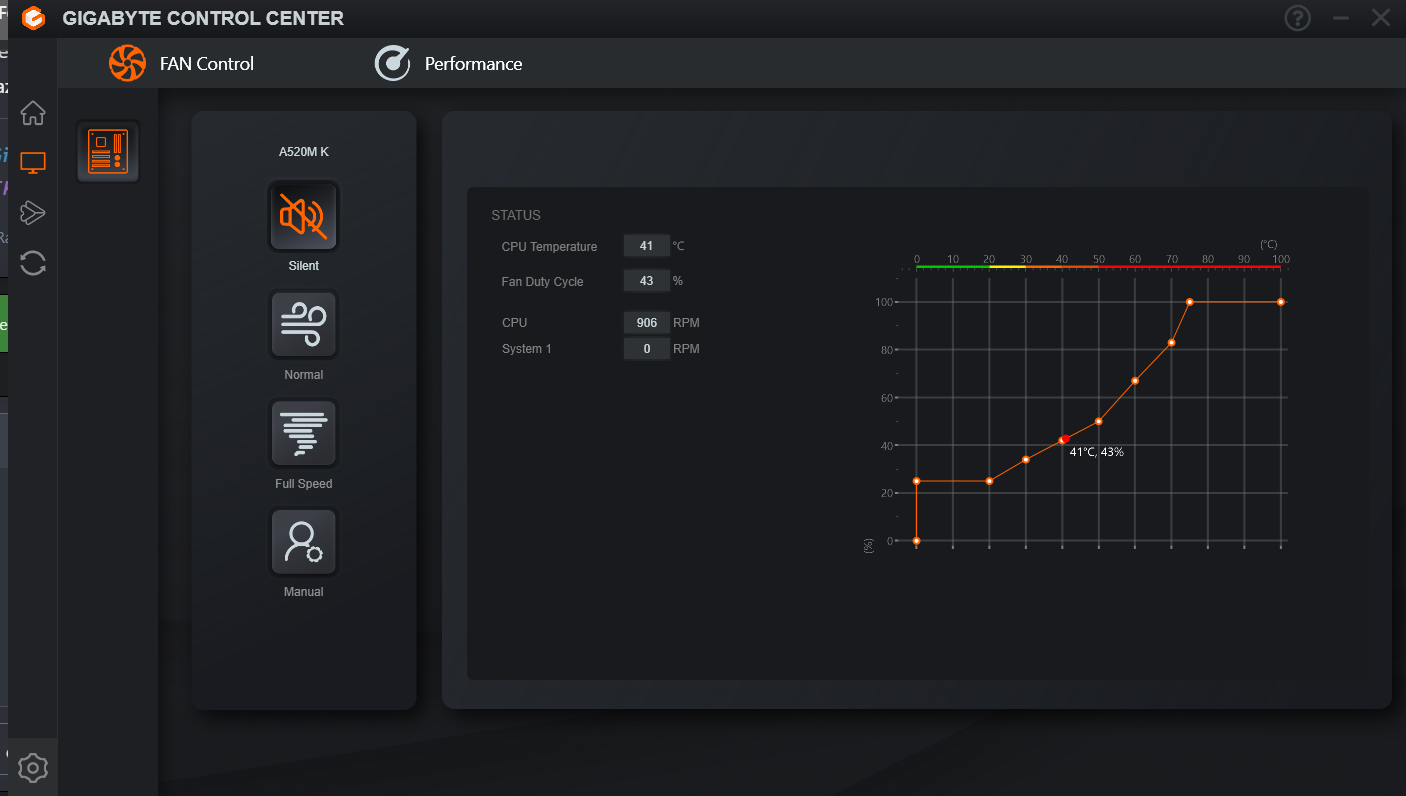Select the red current-temperature point on the curve
The width and height of the screenshot is (1406, 796).
1065,439
